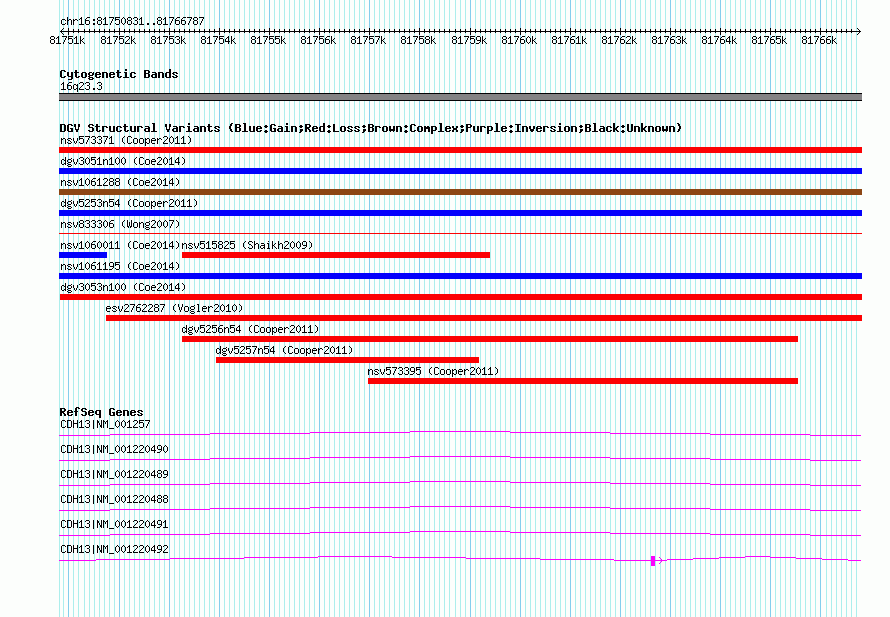Click the 16q23.3 band label
Image resolution: width=890 pixels, height=617 pixels.
click(x=81, y=86)
